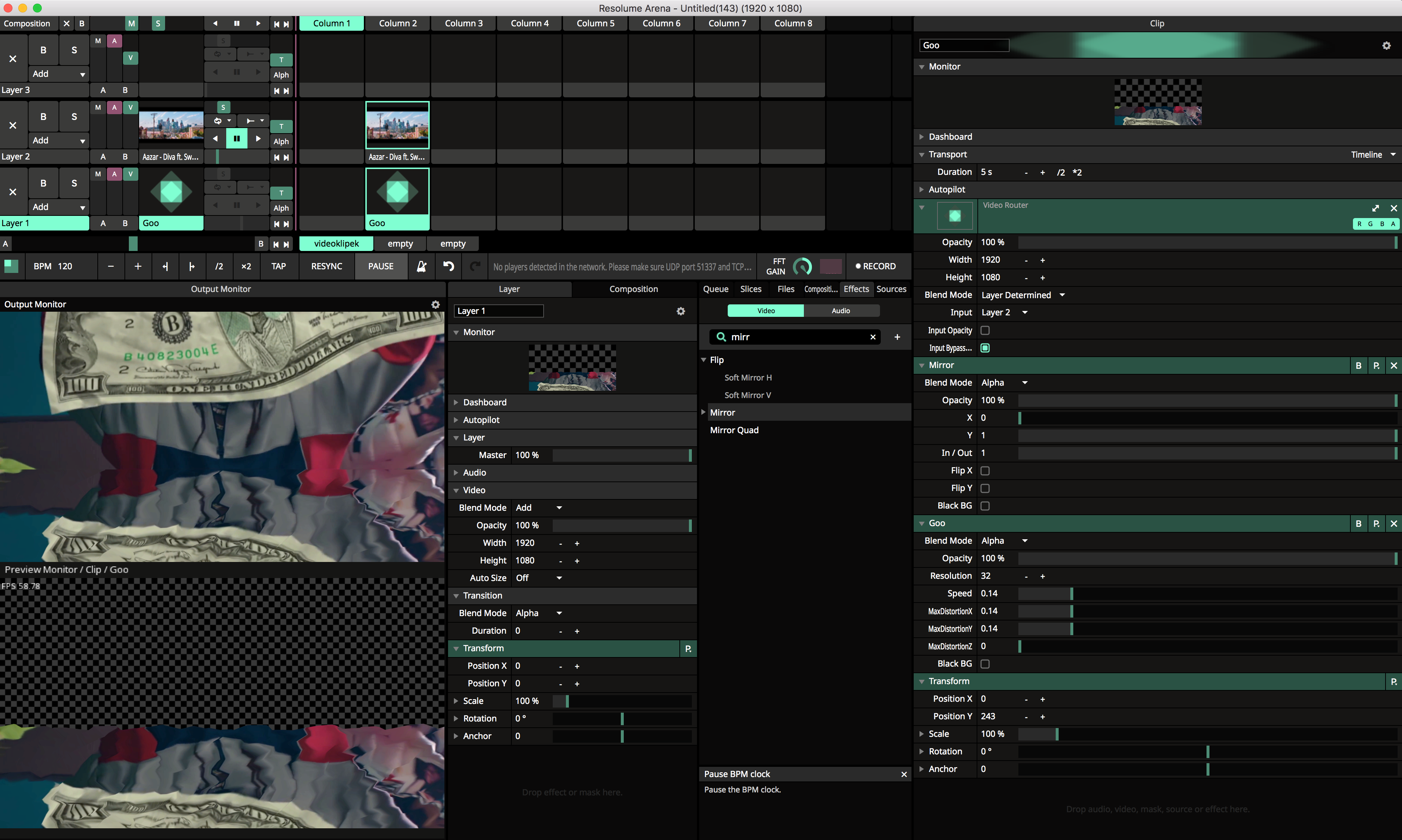
Task: Click the undo arrow icon
Action: pos(448,266)
